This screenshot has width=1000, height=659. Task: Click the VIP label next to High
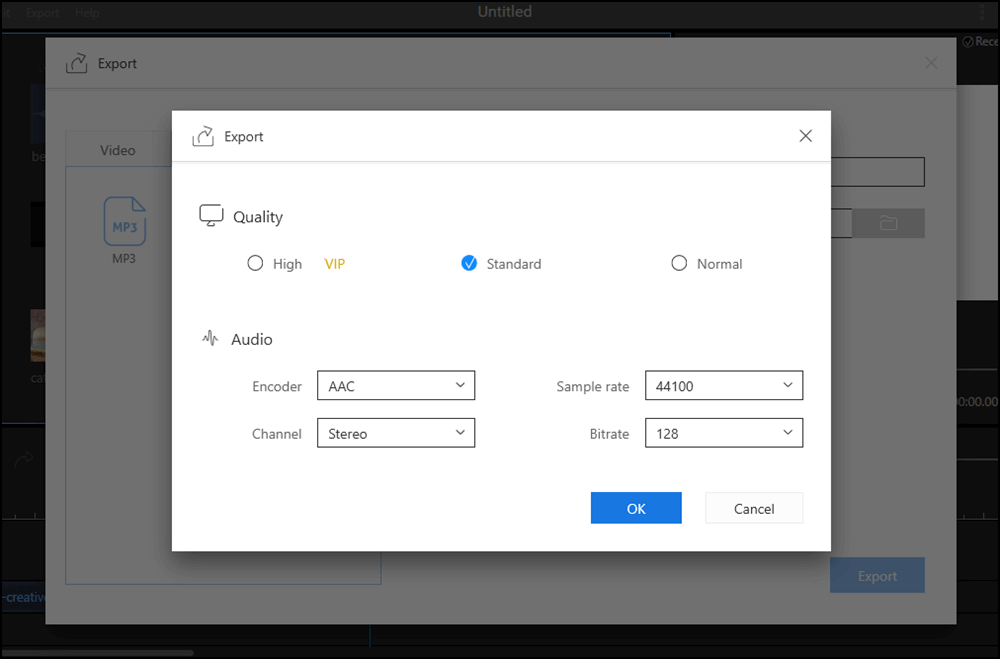335,264
